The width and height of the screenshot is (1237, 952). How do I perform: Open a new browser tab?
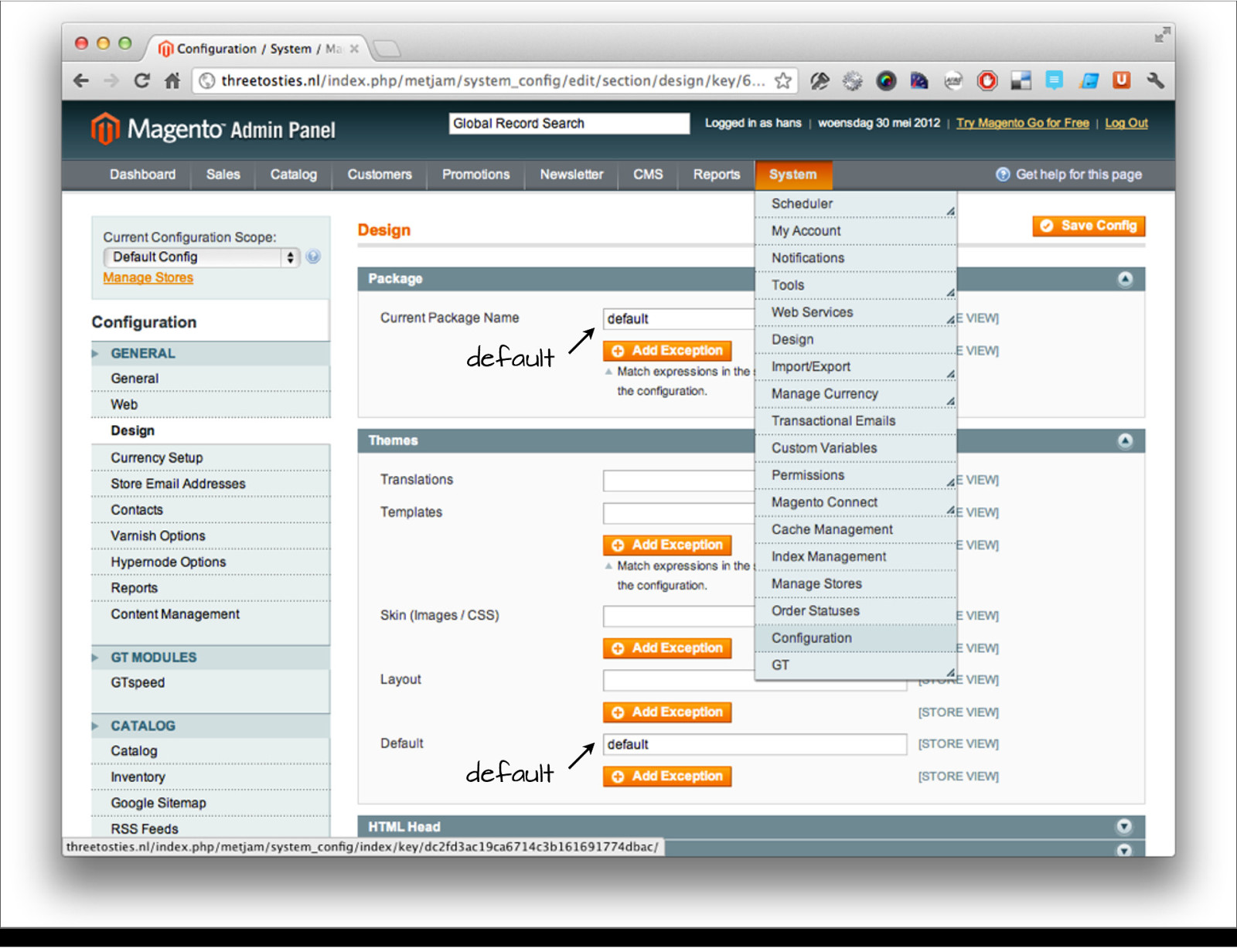click(x=387, y=49)
